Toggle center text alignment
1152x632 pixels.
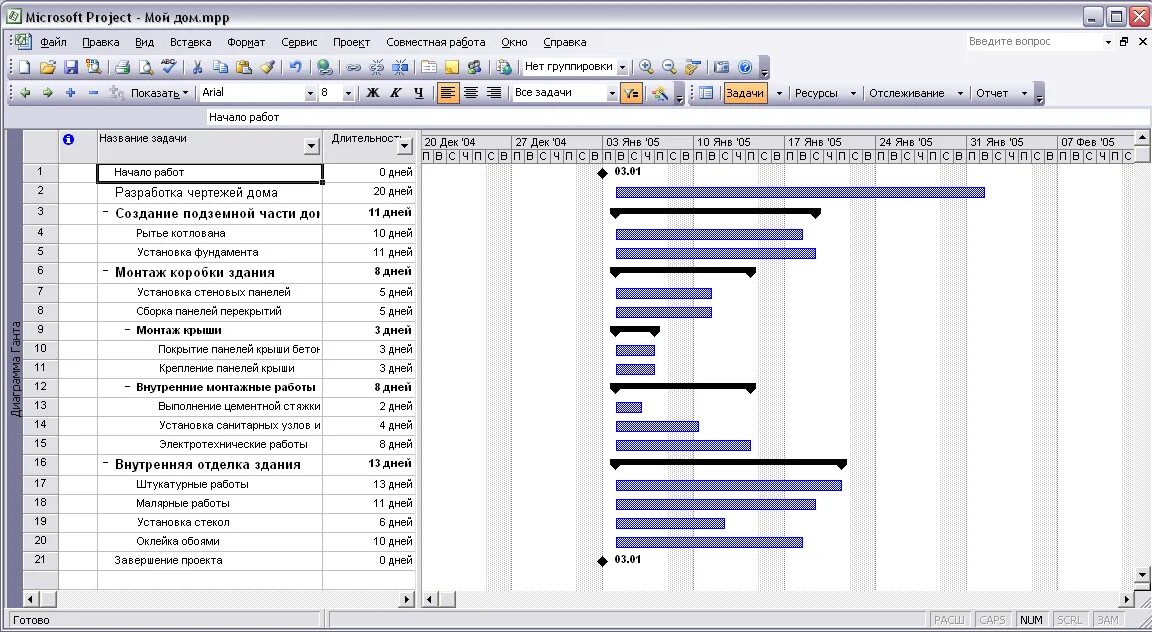[x=471, y=93]
